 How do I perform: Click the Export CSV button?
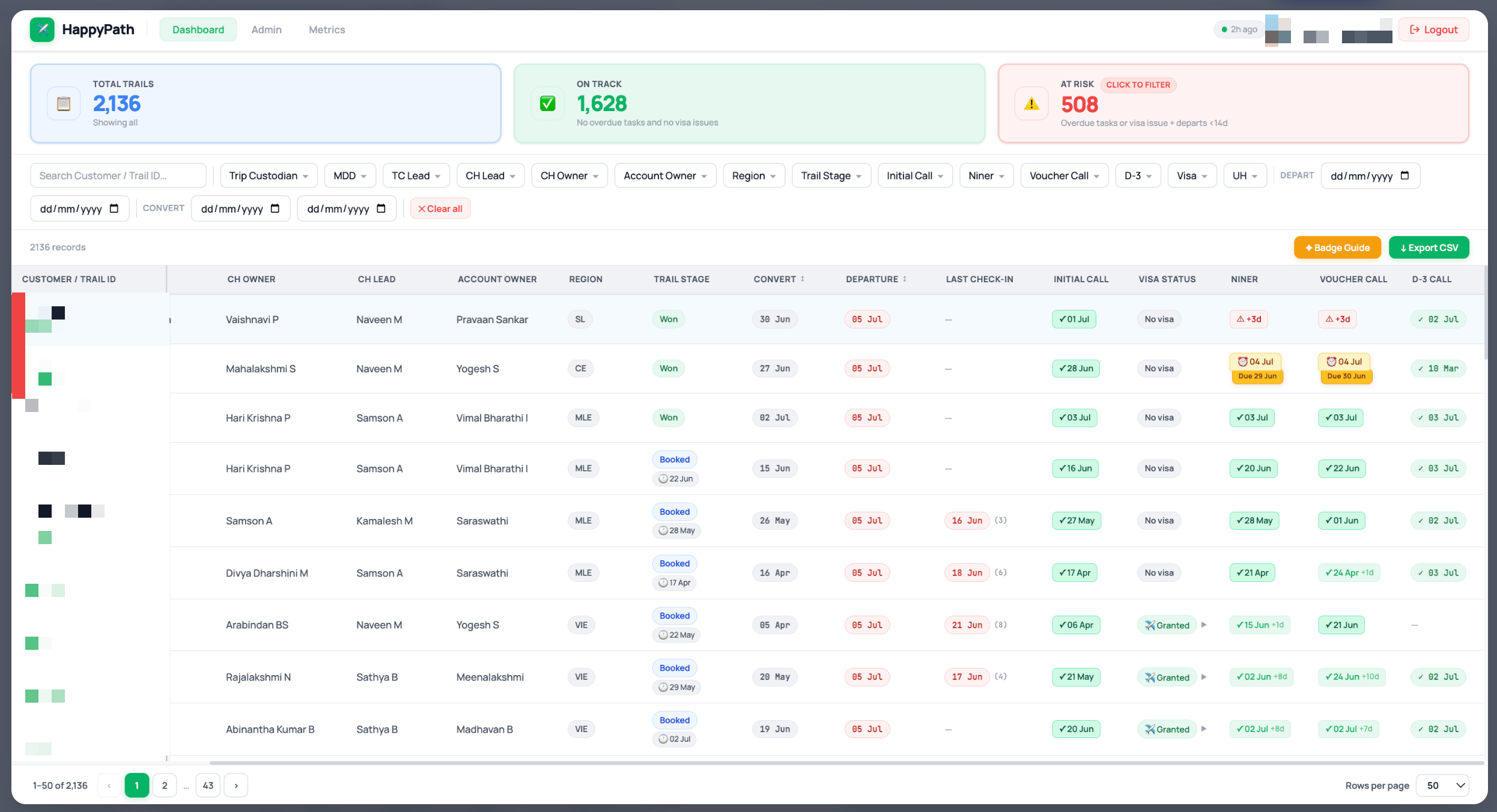pos(1429,247)
